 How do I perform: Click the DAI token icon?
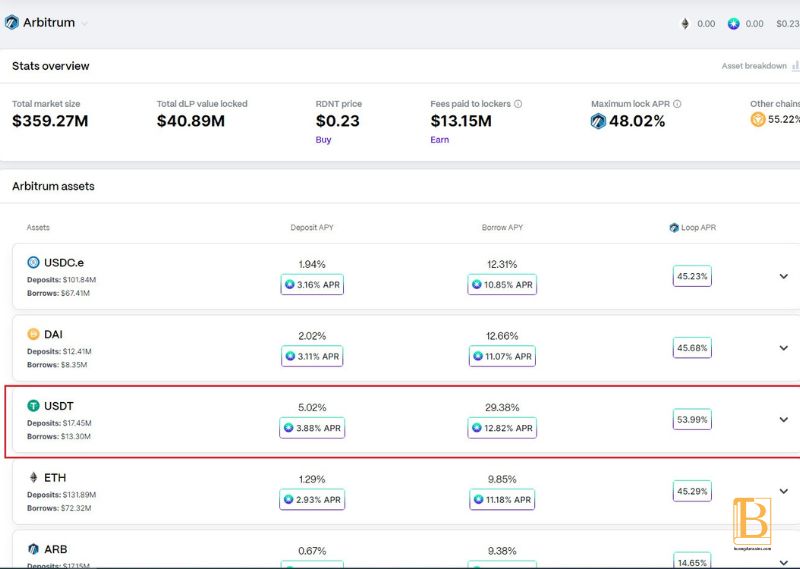[33, 334]
